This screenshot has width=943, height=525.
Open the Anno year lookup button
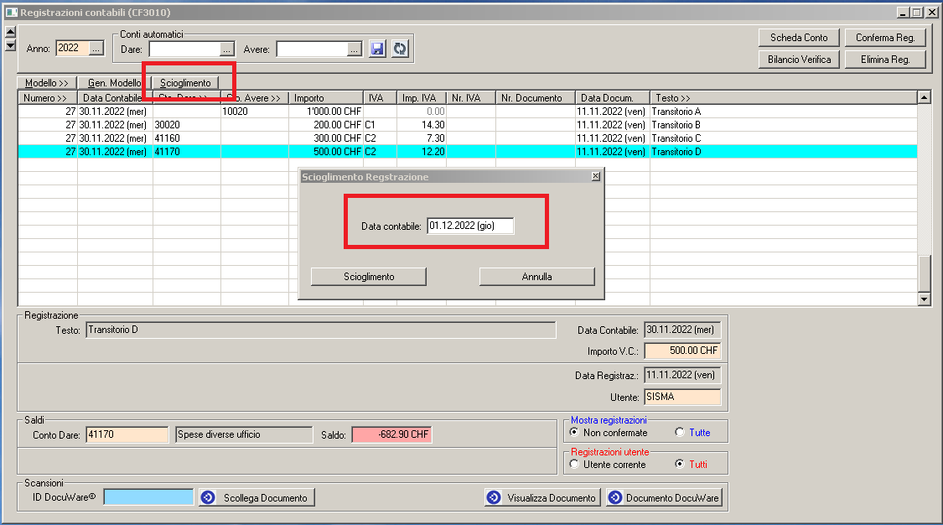point(97,48)
